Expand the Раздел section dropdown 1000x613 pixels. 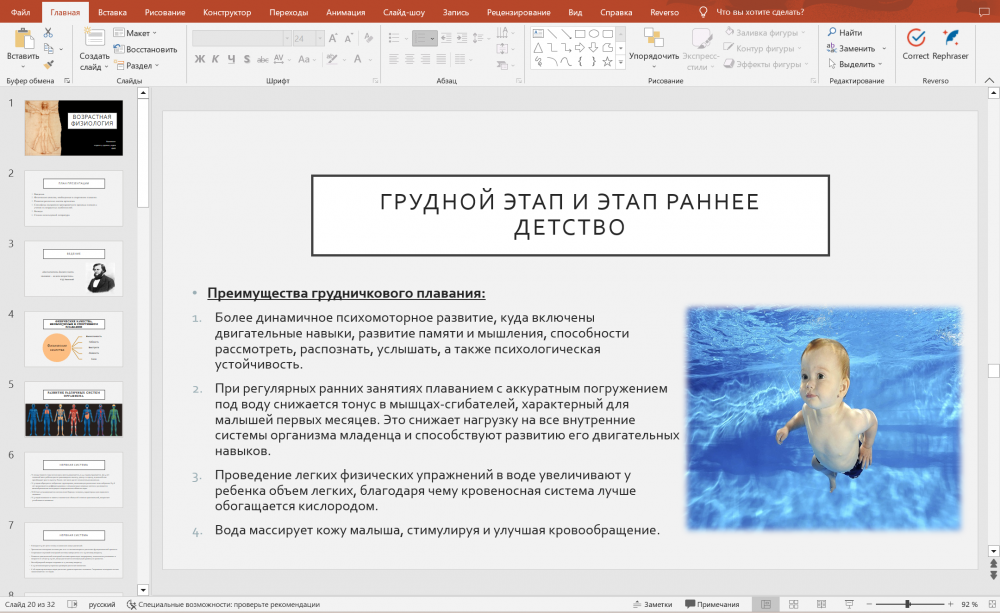pyautogui.click(x=138, y=65)
